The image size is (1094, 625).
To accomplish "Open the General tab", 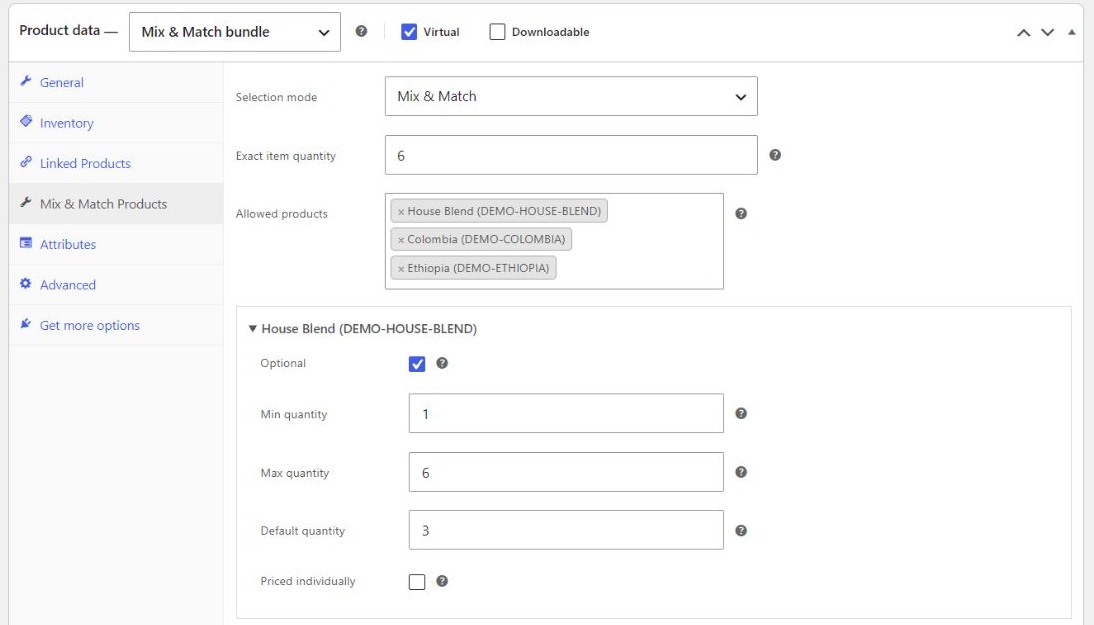I will click(116, 82).
